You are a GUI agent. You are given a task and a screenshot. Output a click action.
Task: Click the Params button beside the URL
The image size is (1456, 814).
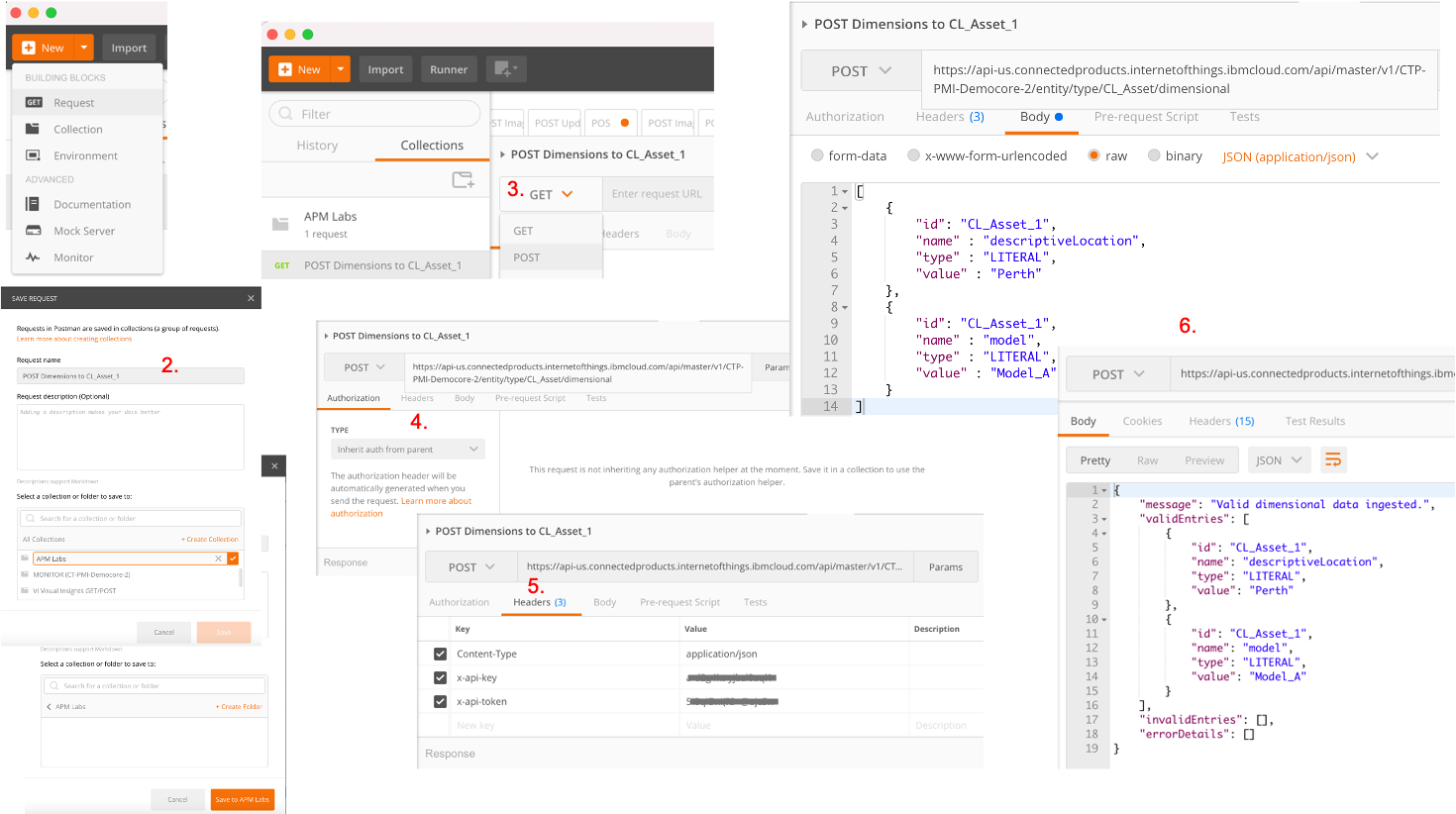[x=946, y=567]
